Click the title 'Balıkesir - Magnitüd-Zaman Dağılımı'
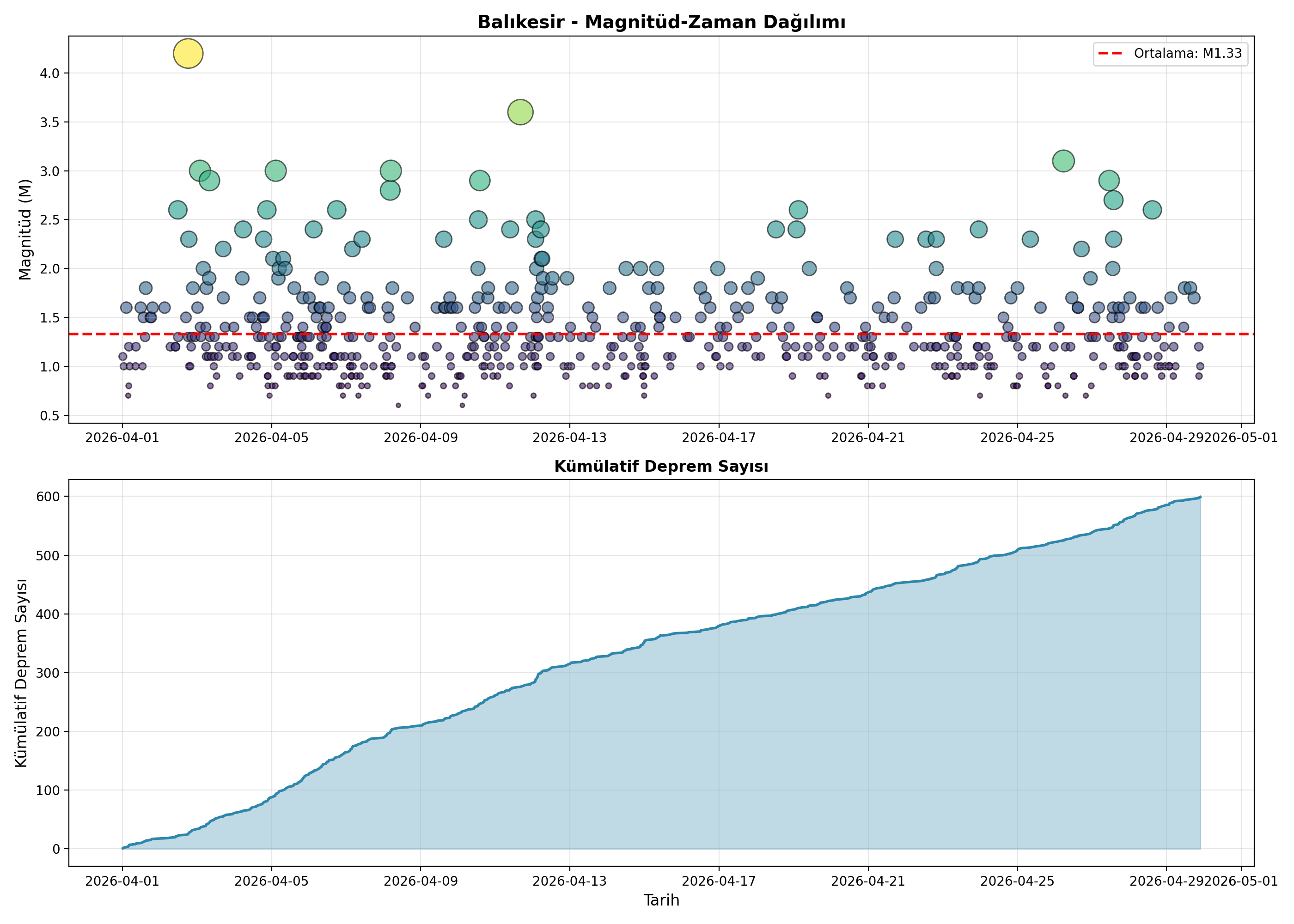The height and width of the screenshot is (924, 1294). [661, 22]
